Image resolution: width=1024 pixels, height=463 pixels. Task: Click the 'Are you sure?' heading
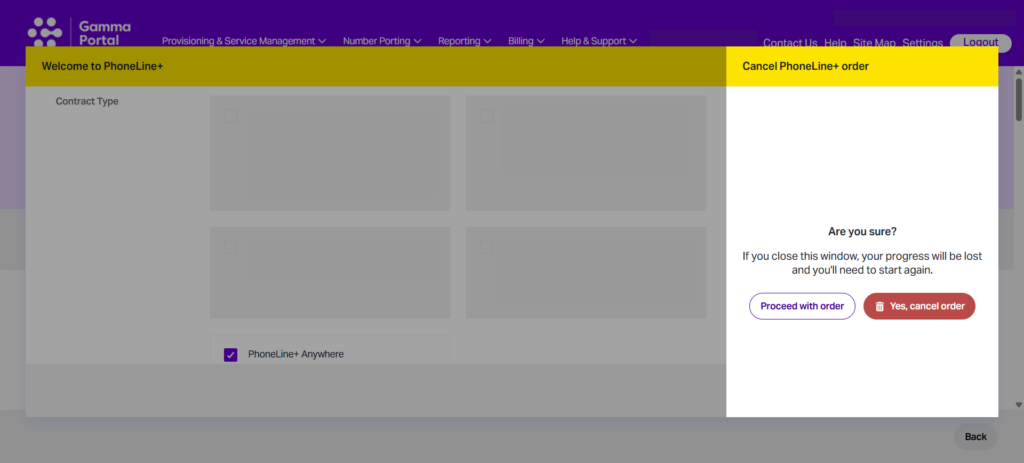tap(862, 231)
